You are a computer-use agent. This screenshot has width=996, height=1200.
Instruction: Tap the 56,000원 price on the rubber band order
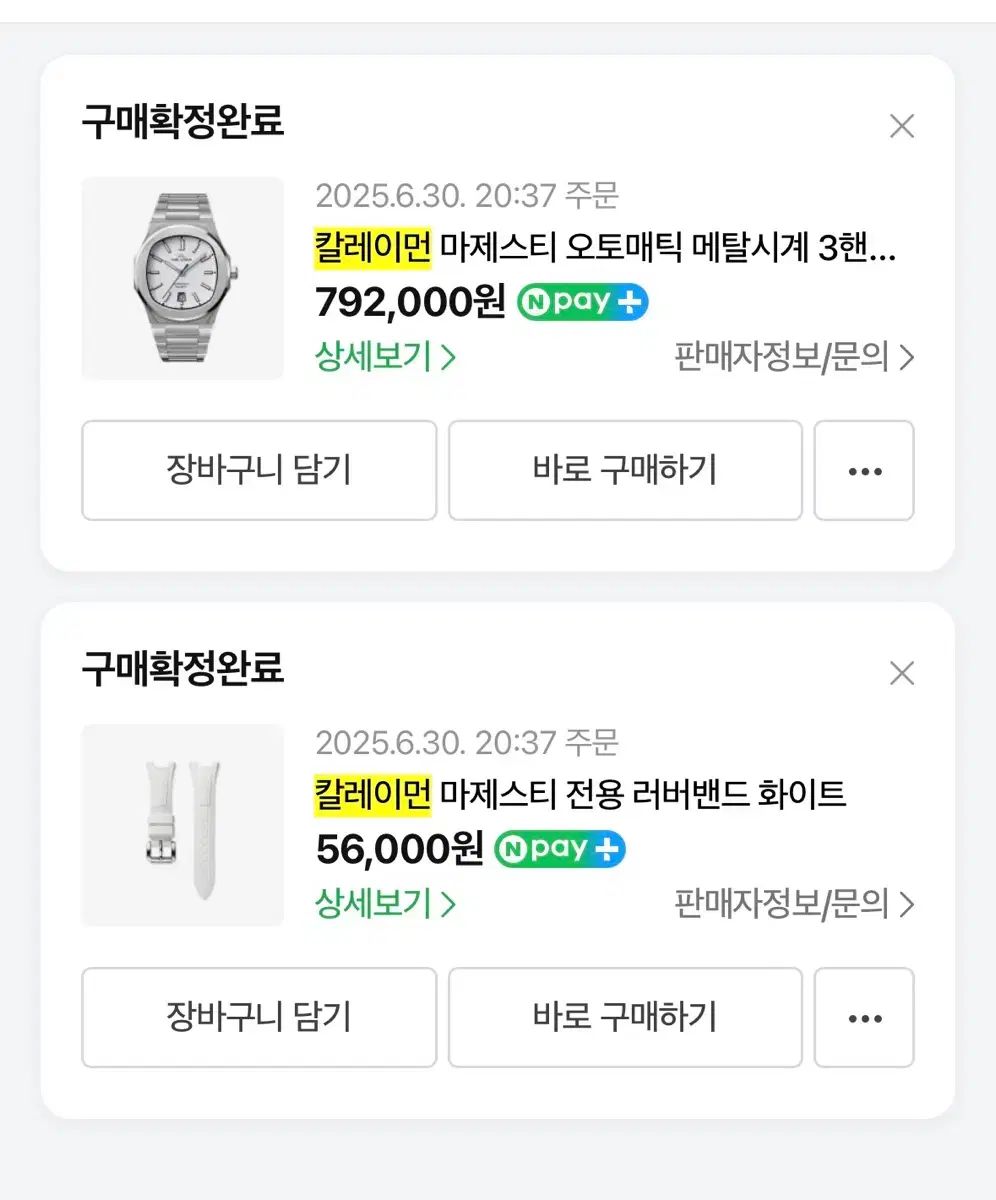tap(399, 849)
